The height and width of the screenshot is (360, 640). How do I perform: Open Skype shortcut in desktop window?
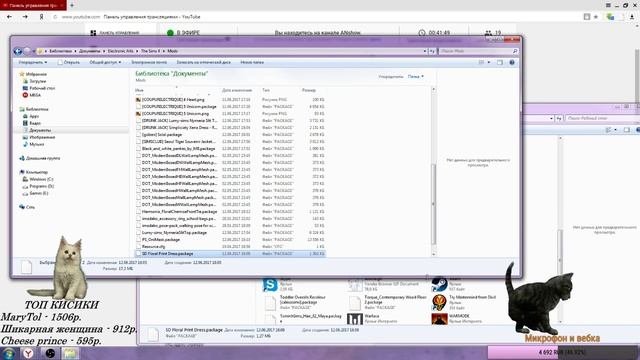point(270,284)
